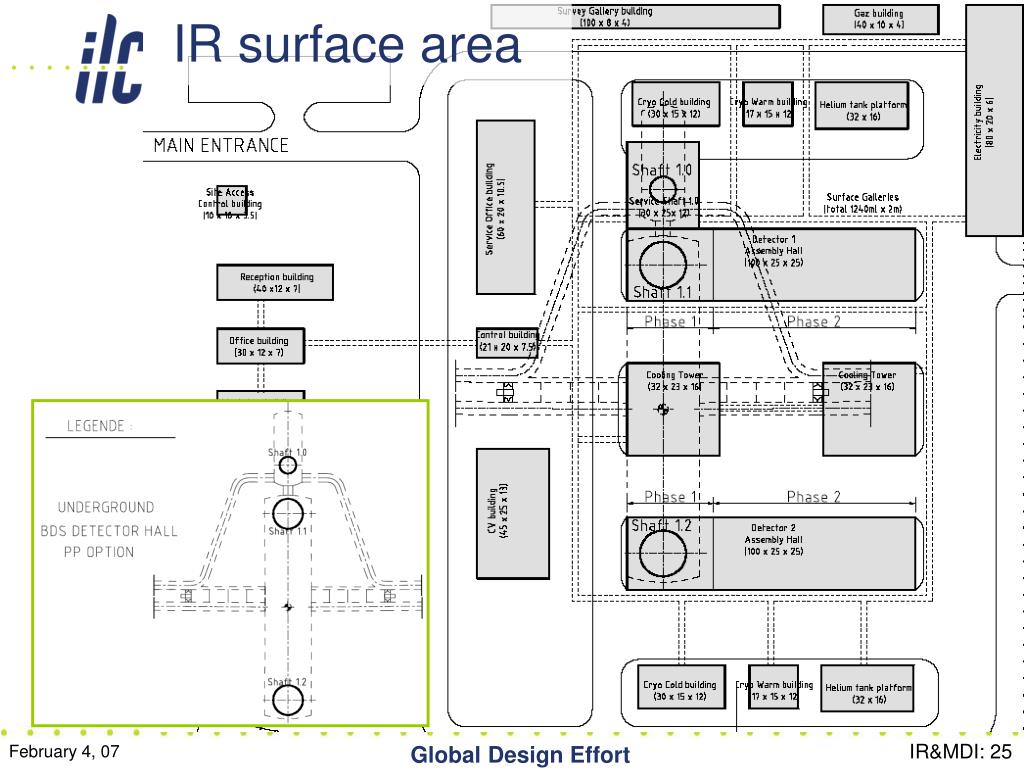The height and width of the screenshot is (768, 1024).
Task: Click the Reception building (40 x12 x 7) box
Action: click(275, 282)
